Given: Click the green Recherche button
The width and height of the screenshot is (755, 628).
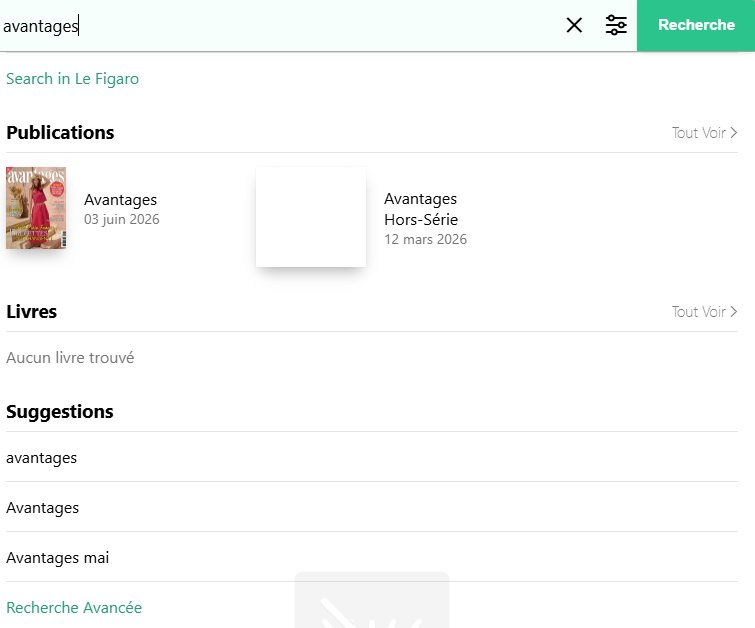Looking at the screenshot, I should [696, 25].
